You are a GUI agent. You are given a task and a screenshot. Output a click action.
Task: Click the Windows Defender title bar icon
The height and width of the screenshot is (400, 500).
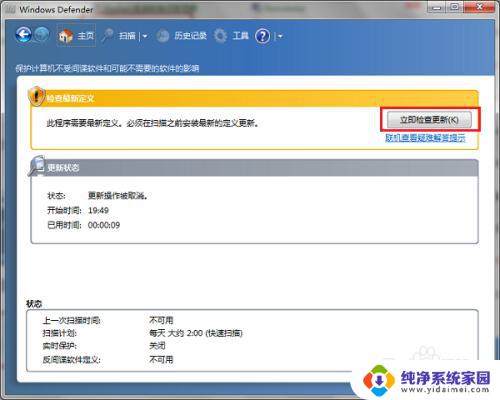point(11,9)
